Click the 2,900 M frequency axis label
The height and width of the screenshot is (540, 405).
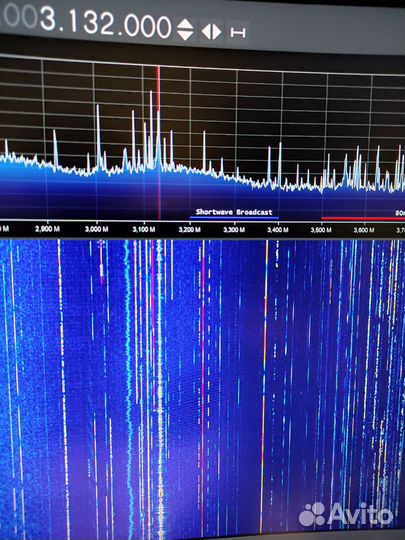[x=47, y=229]
